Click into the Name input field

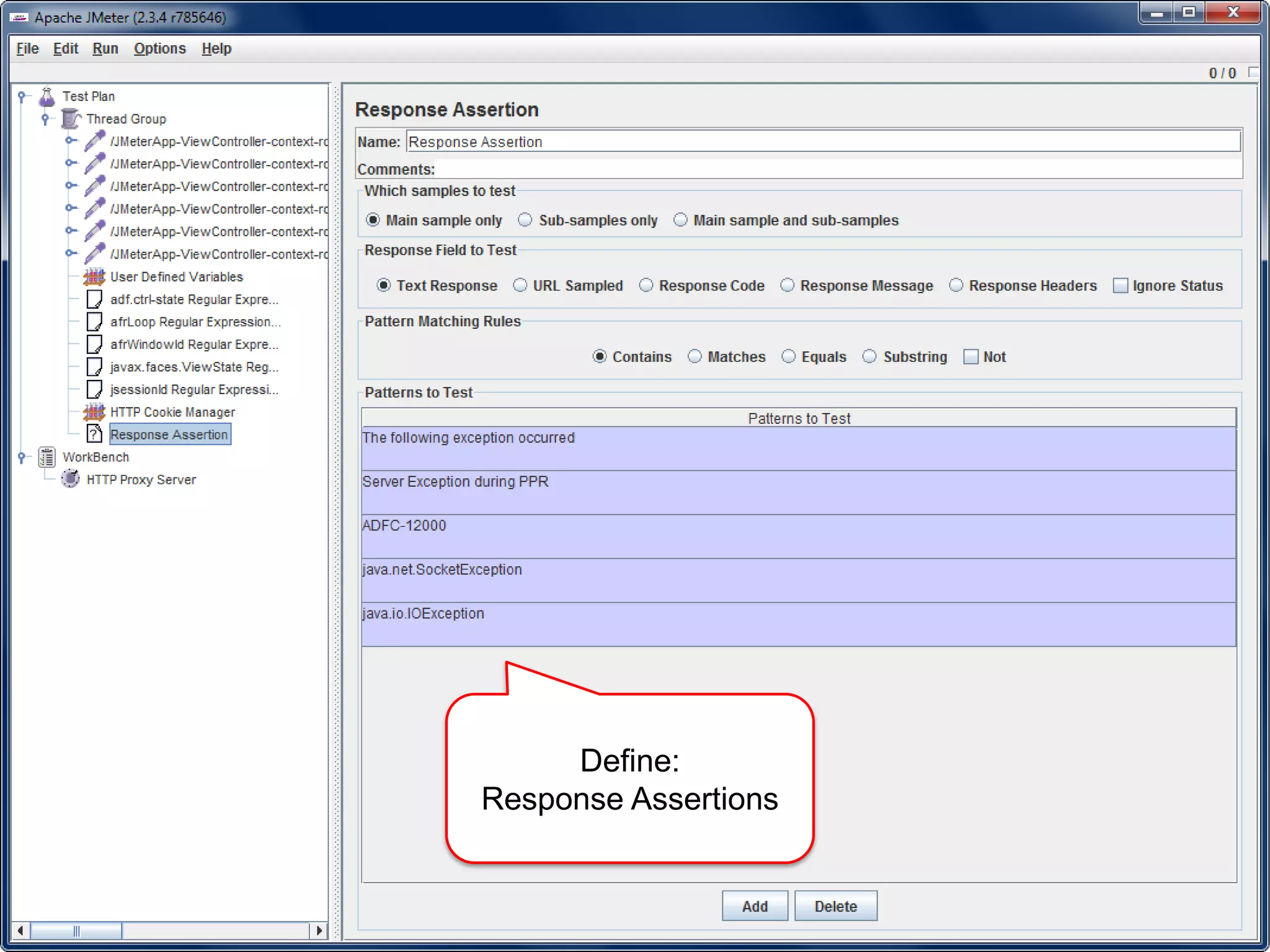pyautogui.click(x=823, y=142)
